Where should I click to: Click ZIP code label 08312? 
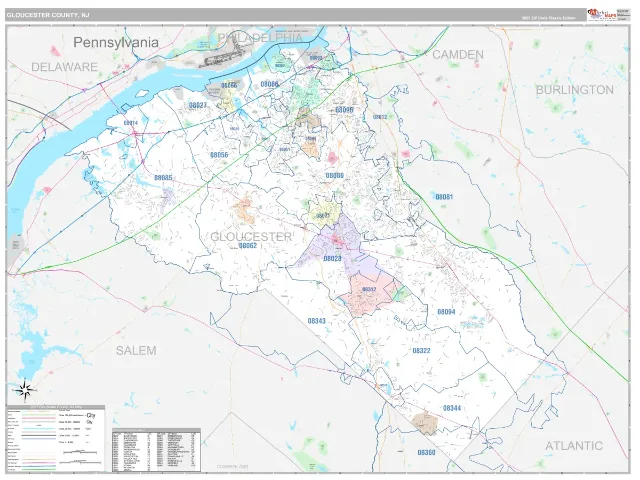click(369, 289)
